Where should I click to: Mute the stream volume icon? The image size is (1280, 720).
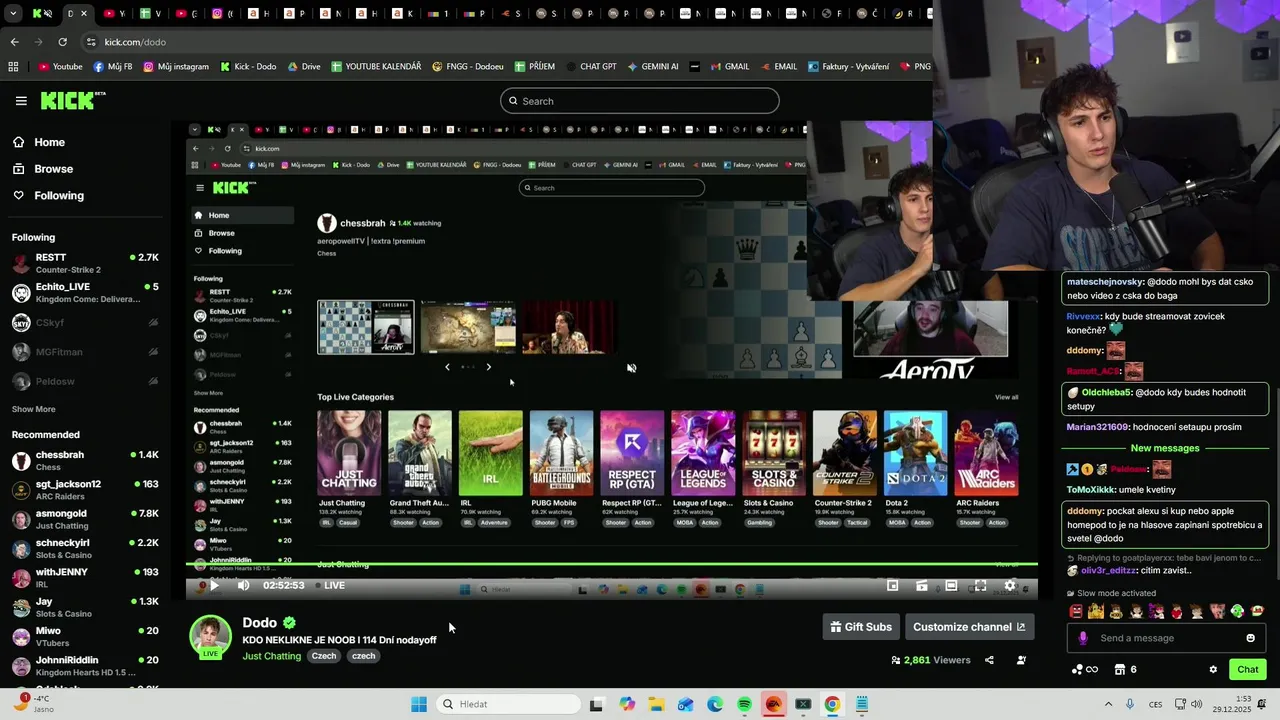(x=243, y=586)
